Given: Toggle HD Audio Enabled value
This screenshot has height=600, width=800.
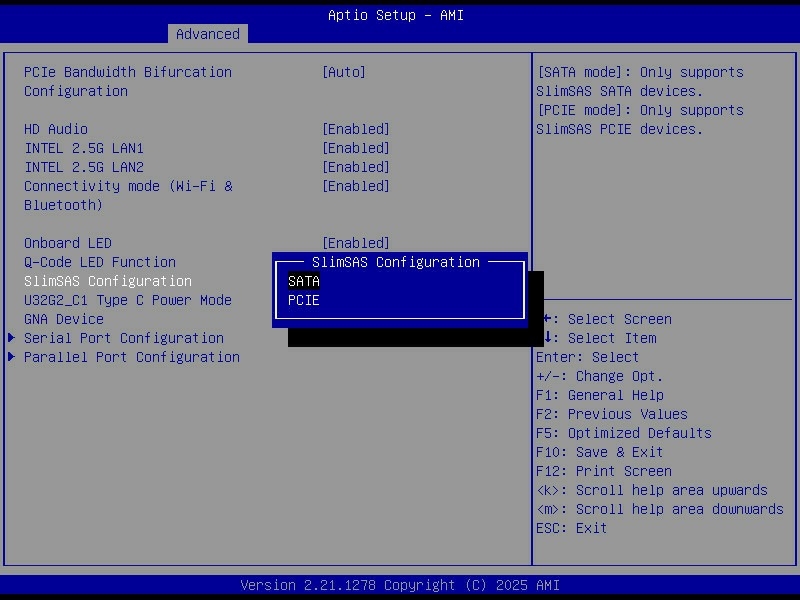Looking at the screenshot, I should point(356,129).
